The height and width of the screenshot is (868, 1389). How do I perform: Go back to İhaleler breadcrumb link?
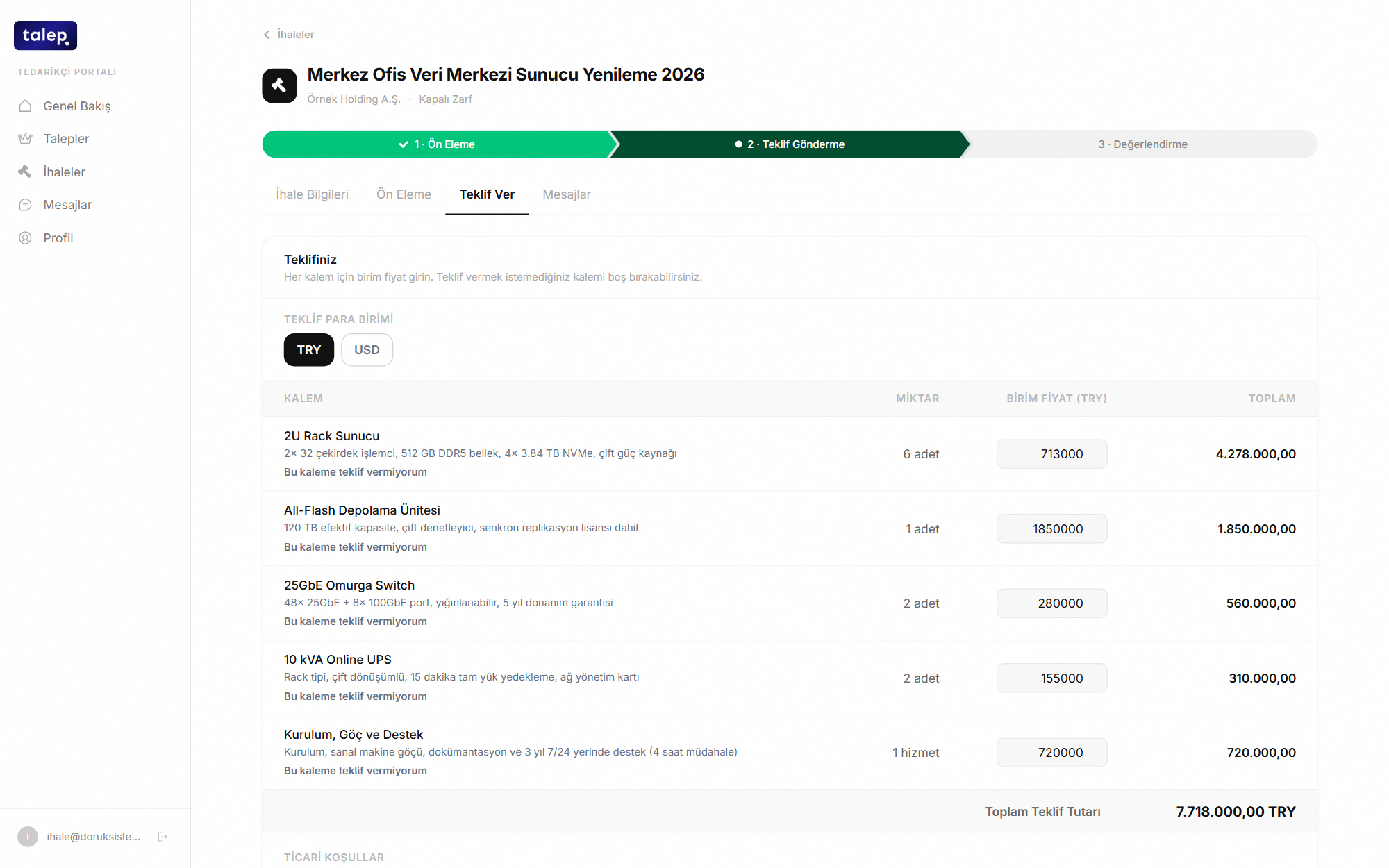click(296, 34)
